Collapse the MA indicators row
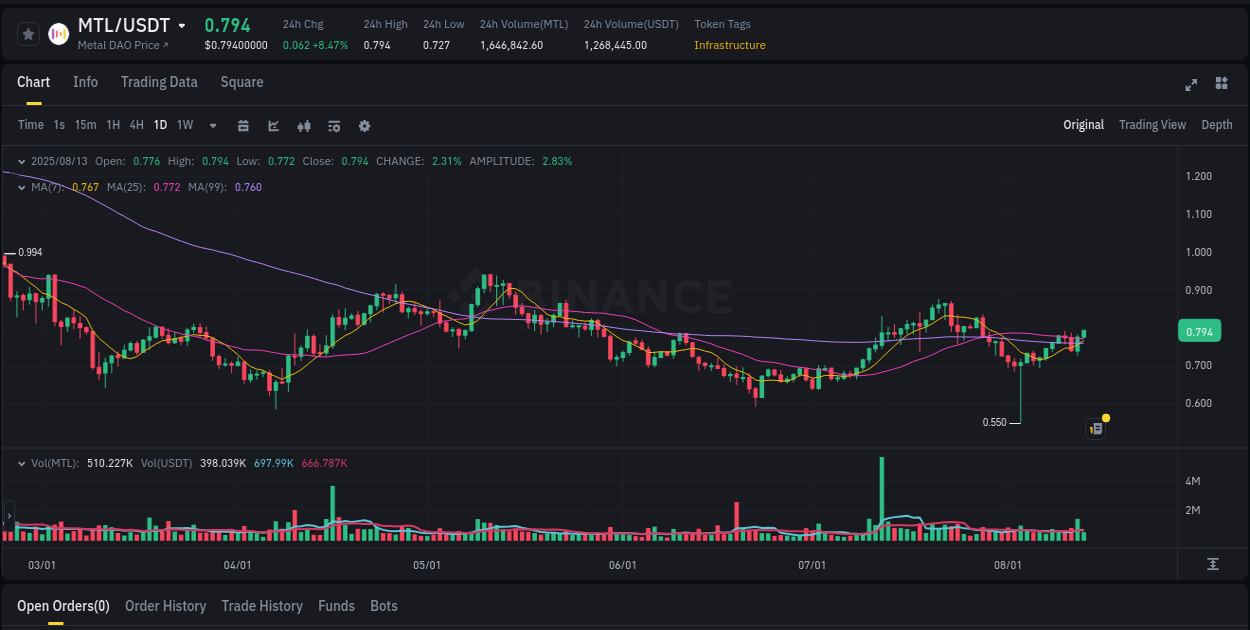The height and width of the screenshot is (630, 1250). (x=21, y=186)
